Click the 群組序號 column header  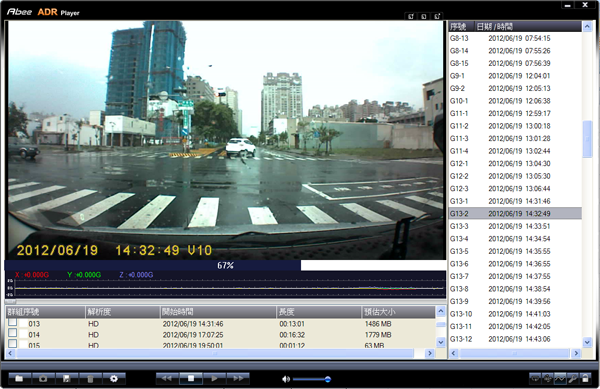point(45,312)
